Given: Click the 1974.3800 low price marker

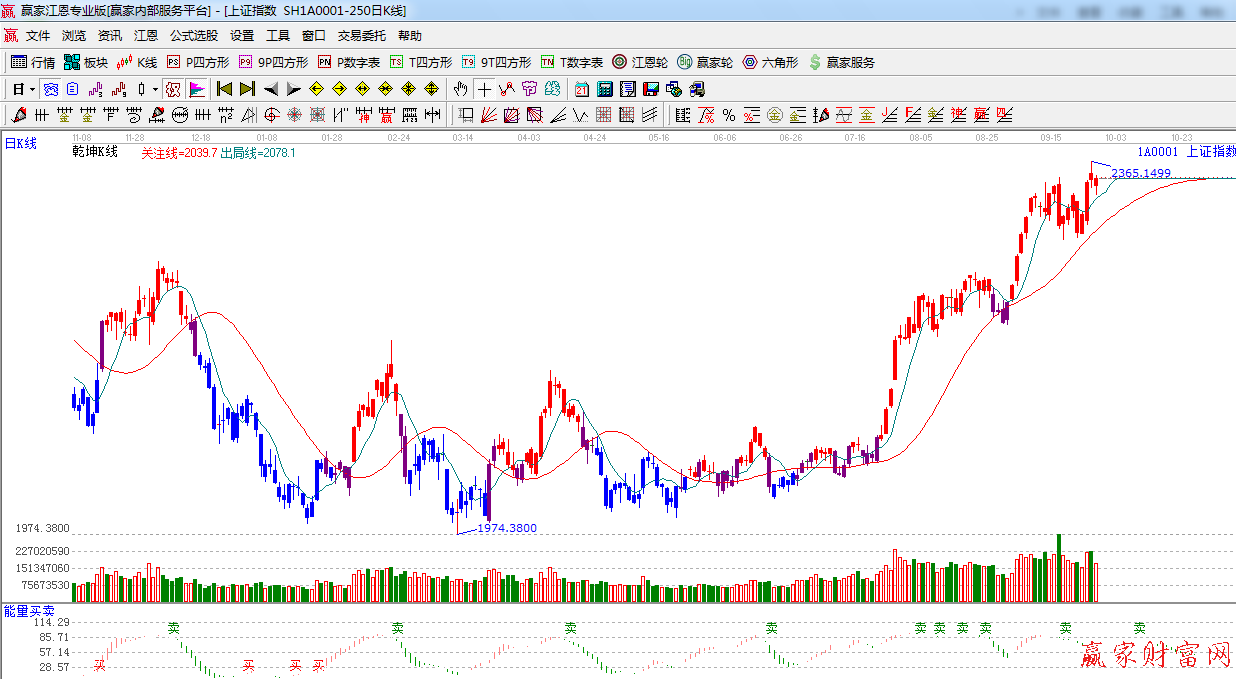Looking at the screenshot, I should click(x=506, y=528).
